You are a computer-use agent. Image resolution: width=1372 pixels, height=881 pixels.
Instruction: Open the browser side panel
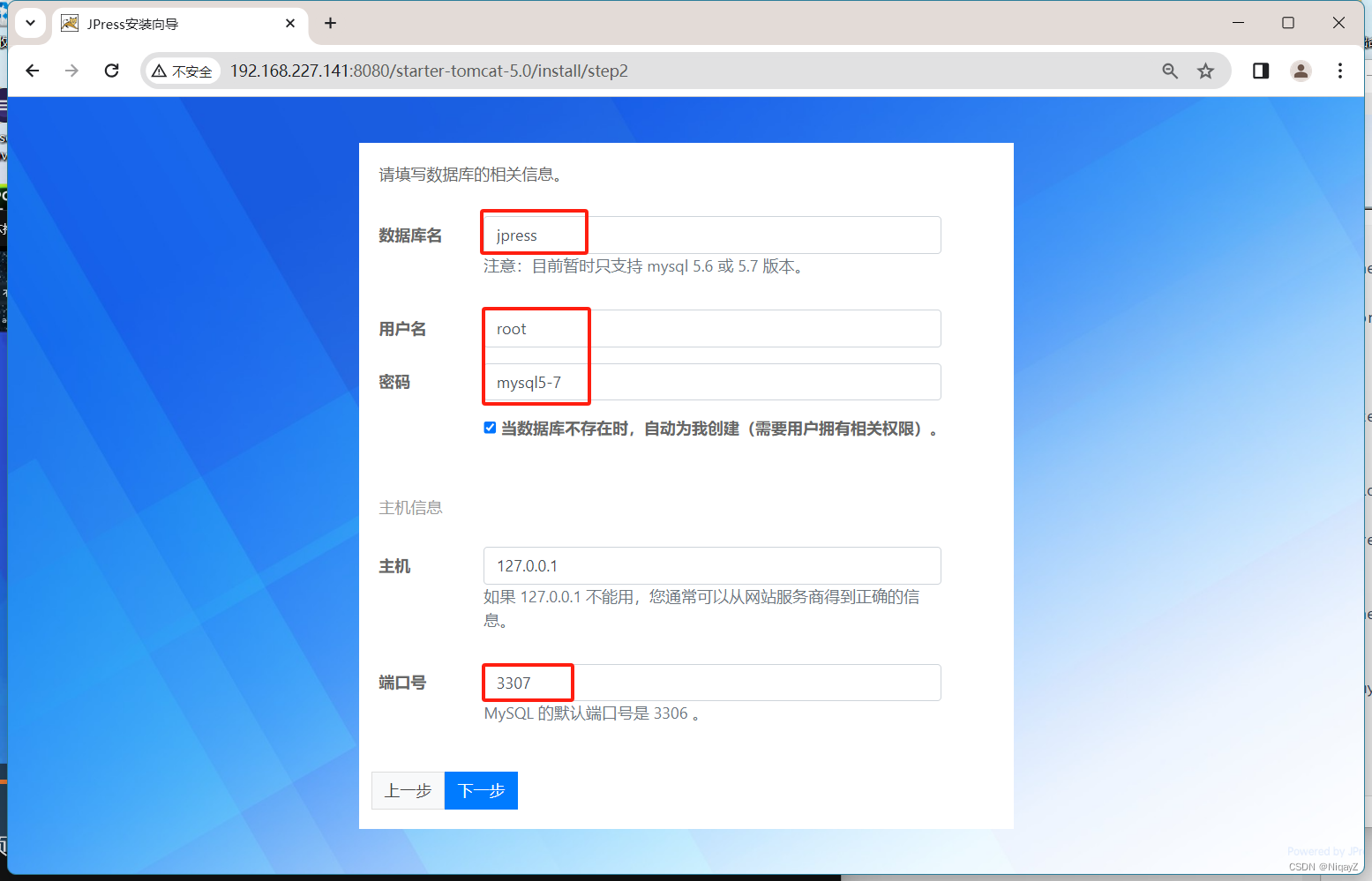point(1261,71)
